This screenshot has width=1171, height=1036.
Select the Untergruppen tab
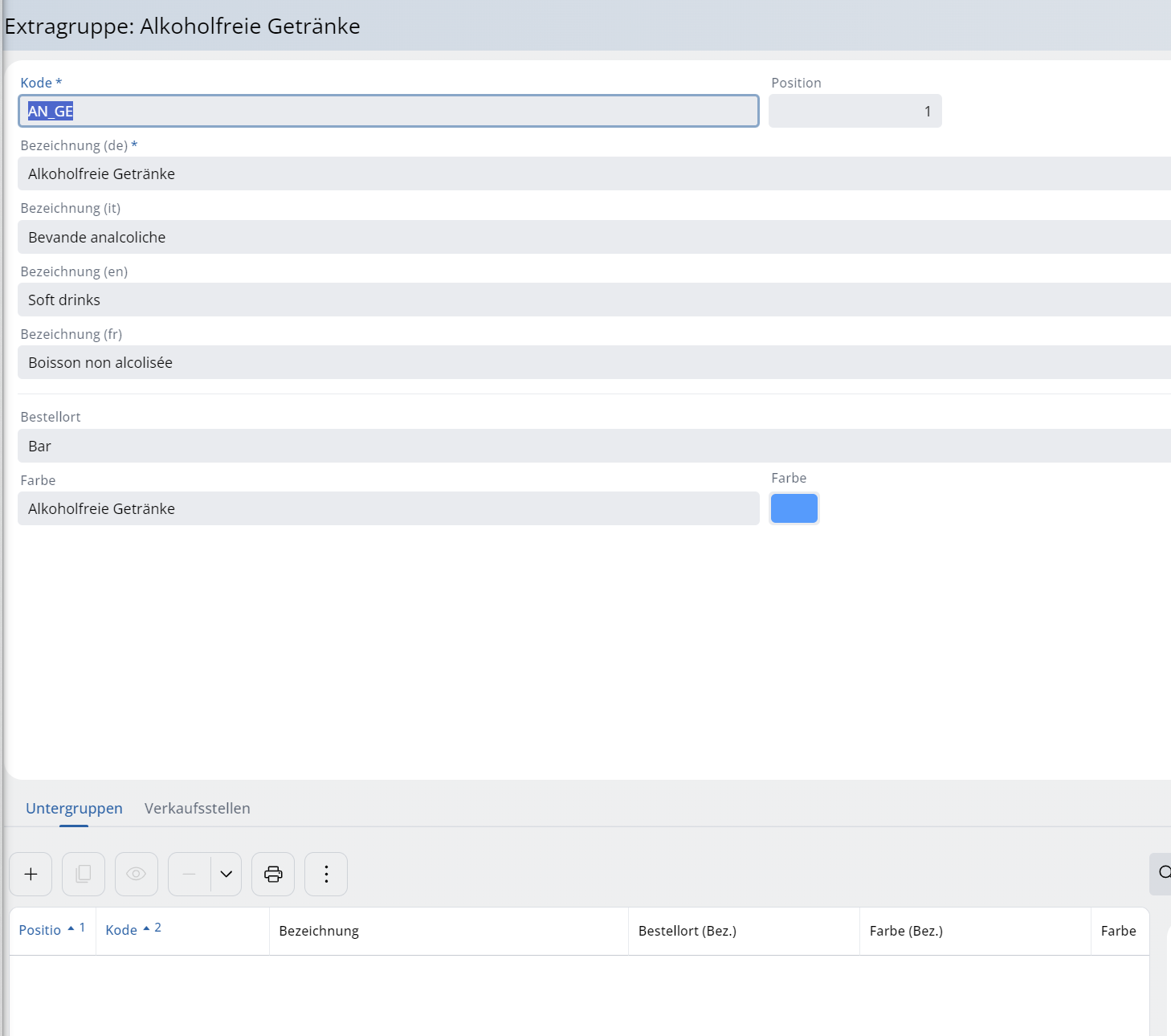(74, 808)
